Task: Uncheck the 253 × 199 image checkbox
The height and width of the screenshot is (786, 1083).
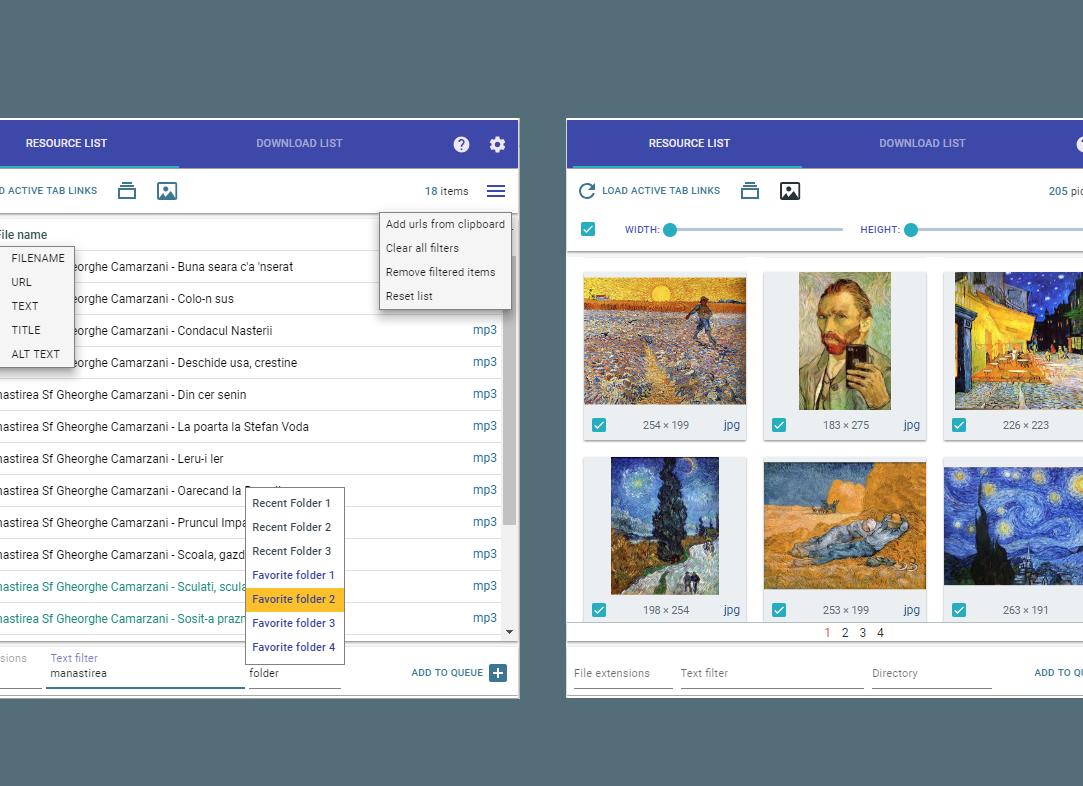Action: pos(779,610)
